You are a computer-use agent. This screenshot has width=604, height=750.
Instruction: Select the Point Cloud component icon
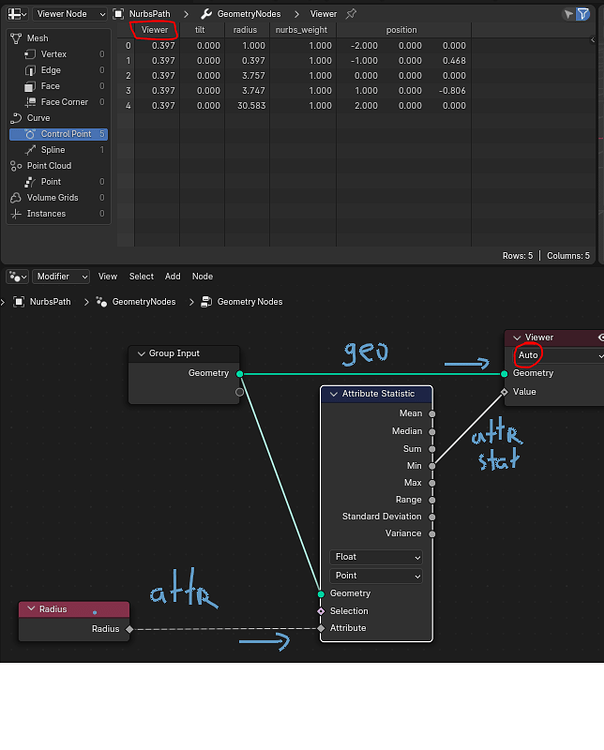[x=16, y=166]
